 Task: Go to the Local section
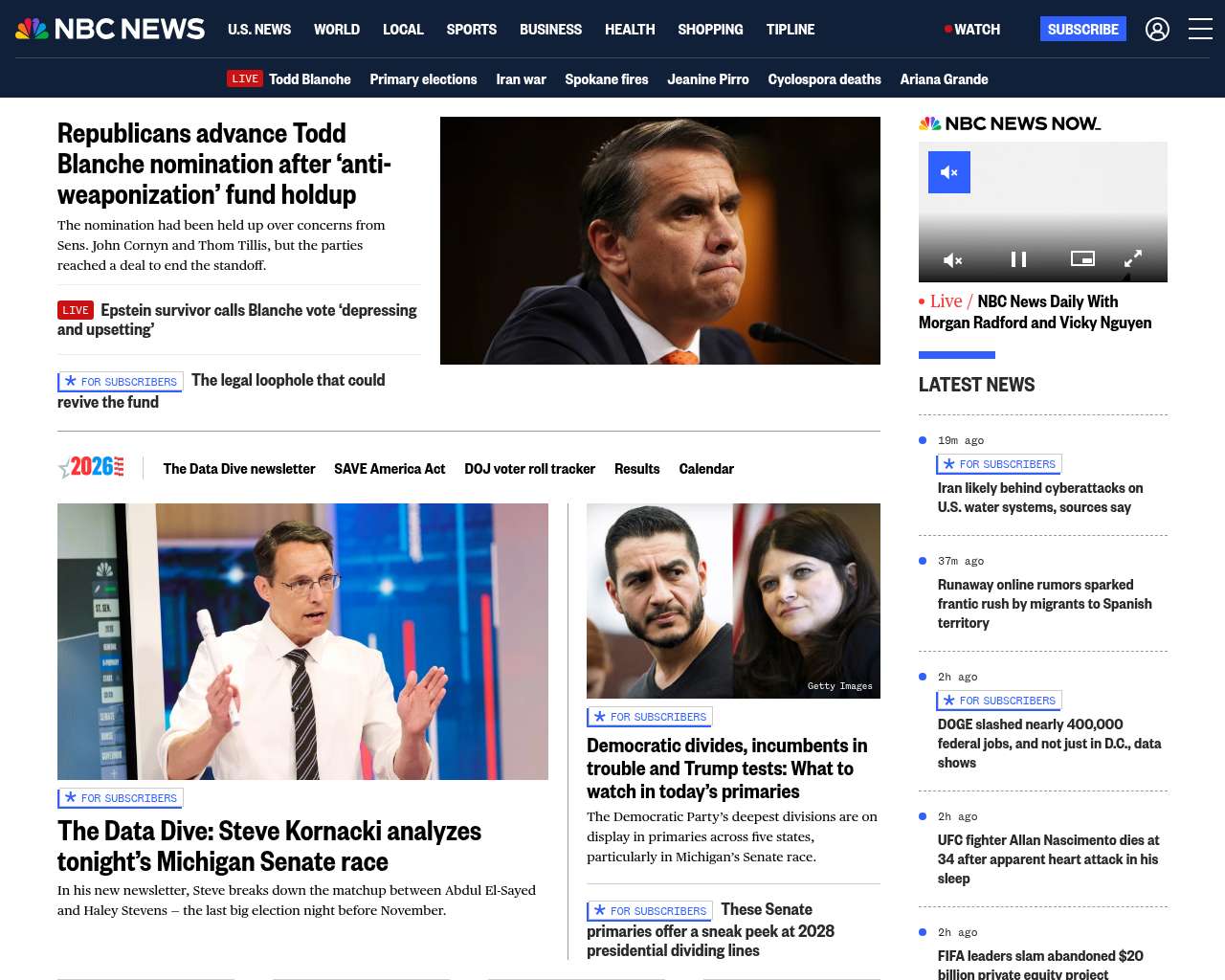click(403, 30)
